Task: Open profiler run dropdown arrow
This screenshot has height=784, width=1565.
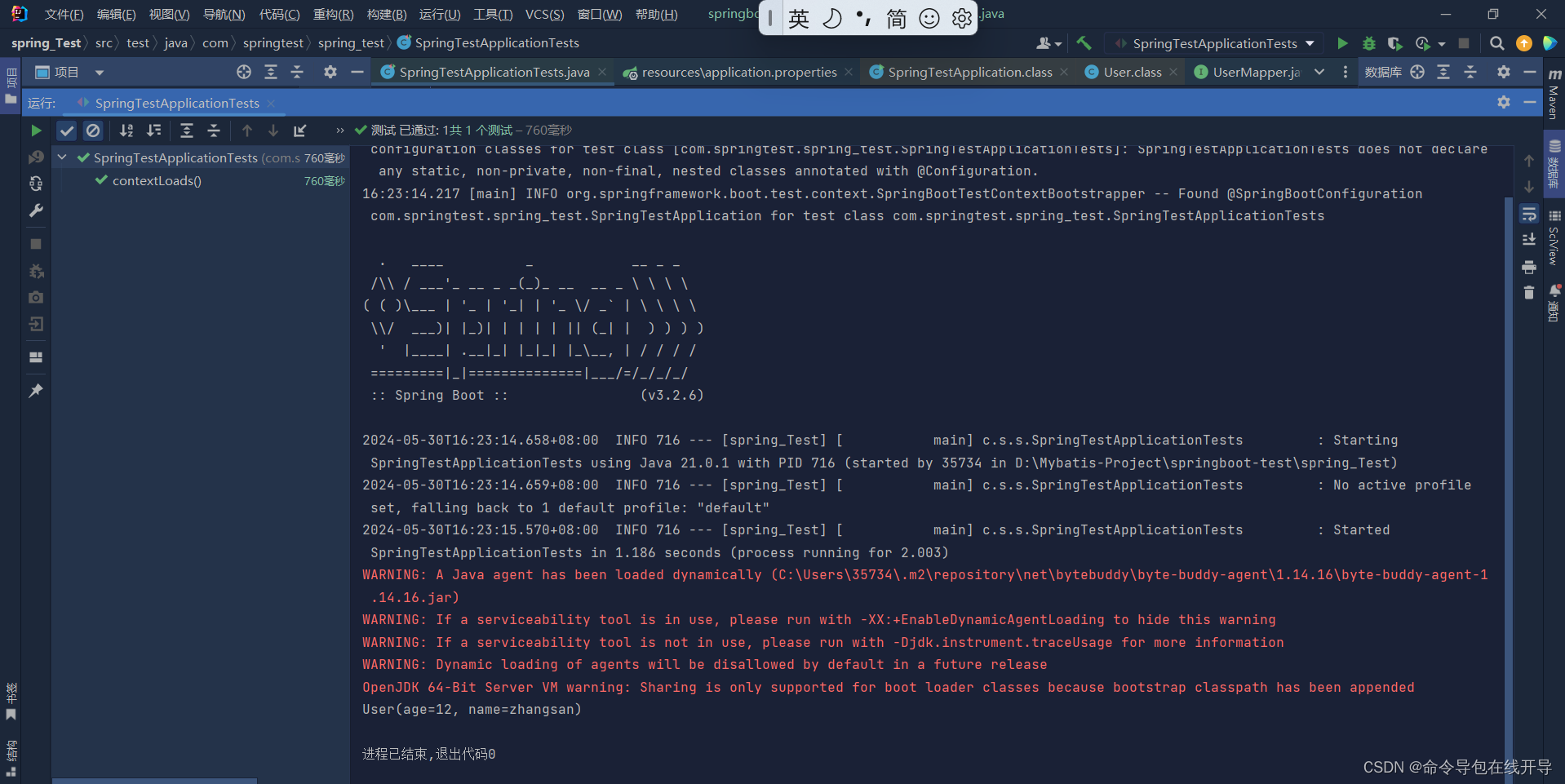Action: point(1442,44)
